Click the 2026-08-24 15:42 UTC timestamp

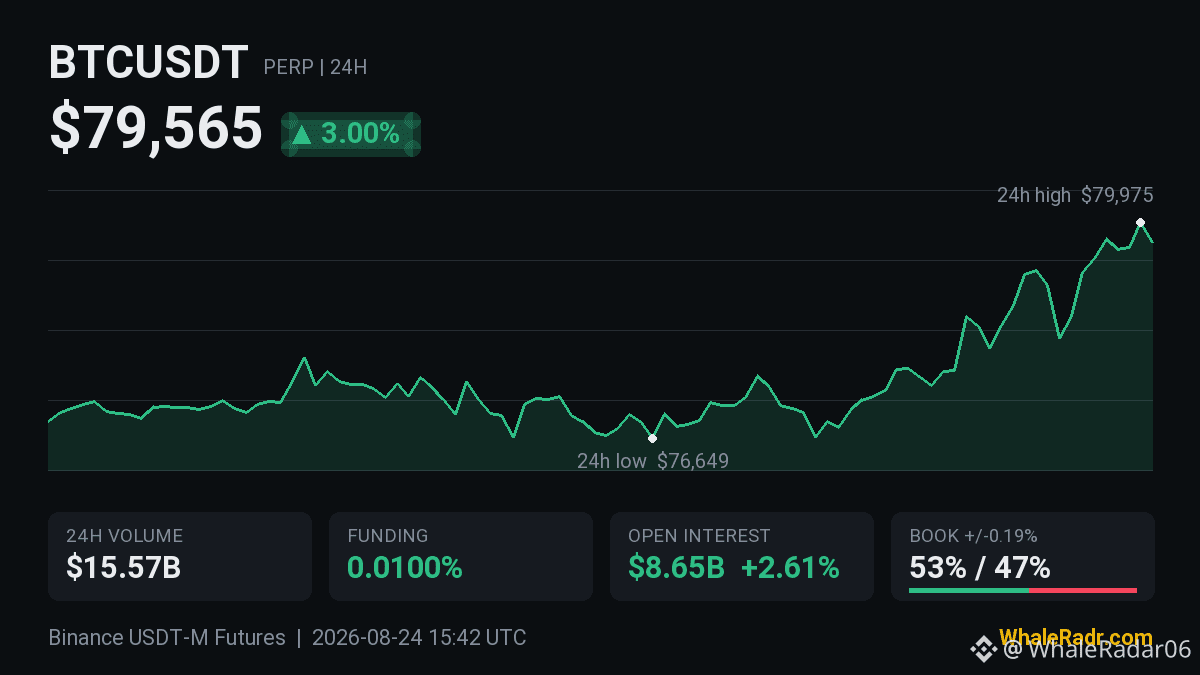point(419,637)
